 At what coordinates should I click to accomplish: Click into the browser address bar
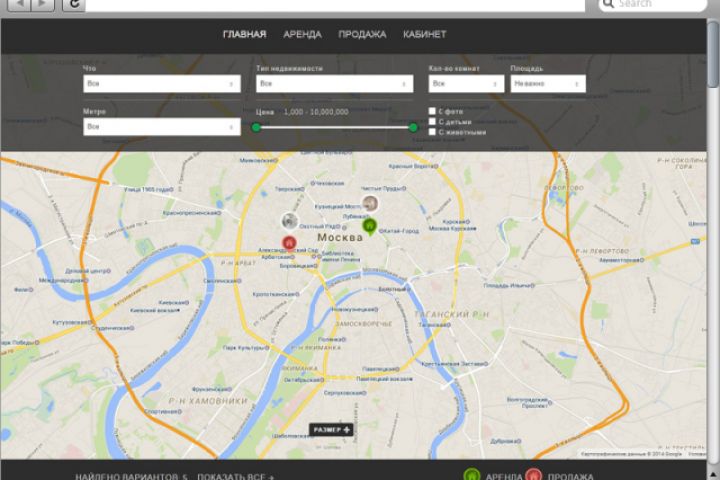point(335,5)
